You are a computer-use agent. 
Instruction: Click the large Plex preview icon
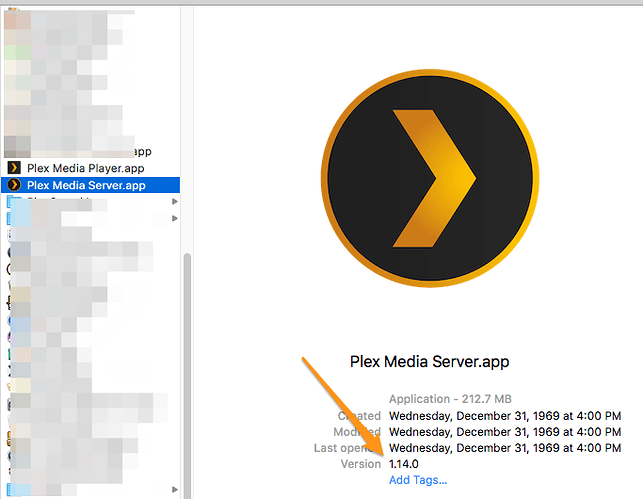click(x=430, y=178)
